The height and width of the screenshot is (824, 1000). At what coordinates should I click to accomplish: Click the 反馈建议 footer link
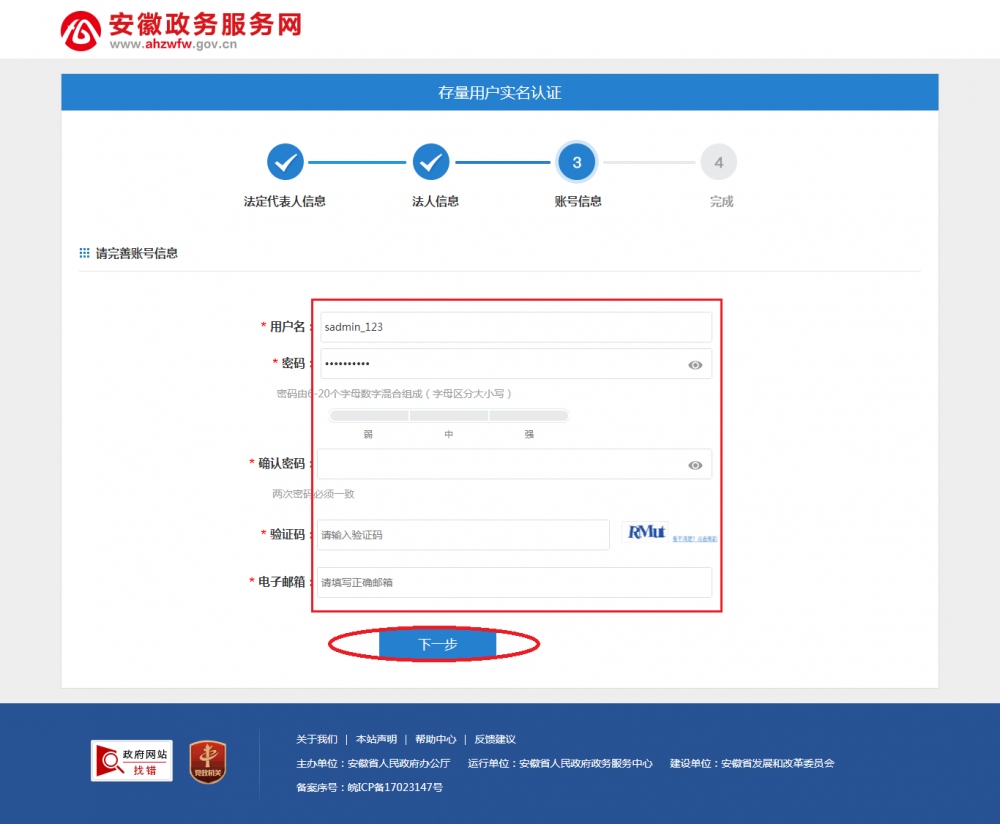click(x=496, y=739)
